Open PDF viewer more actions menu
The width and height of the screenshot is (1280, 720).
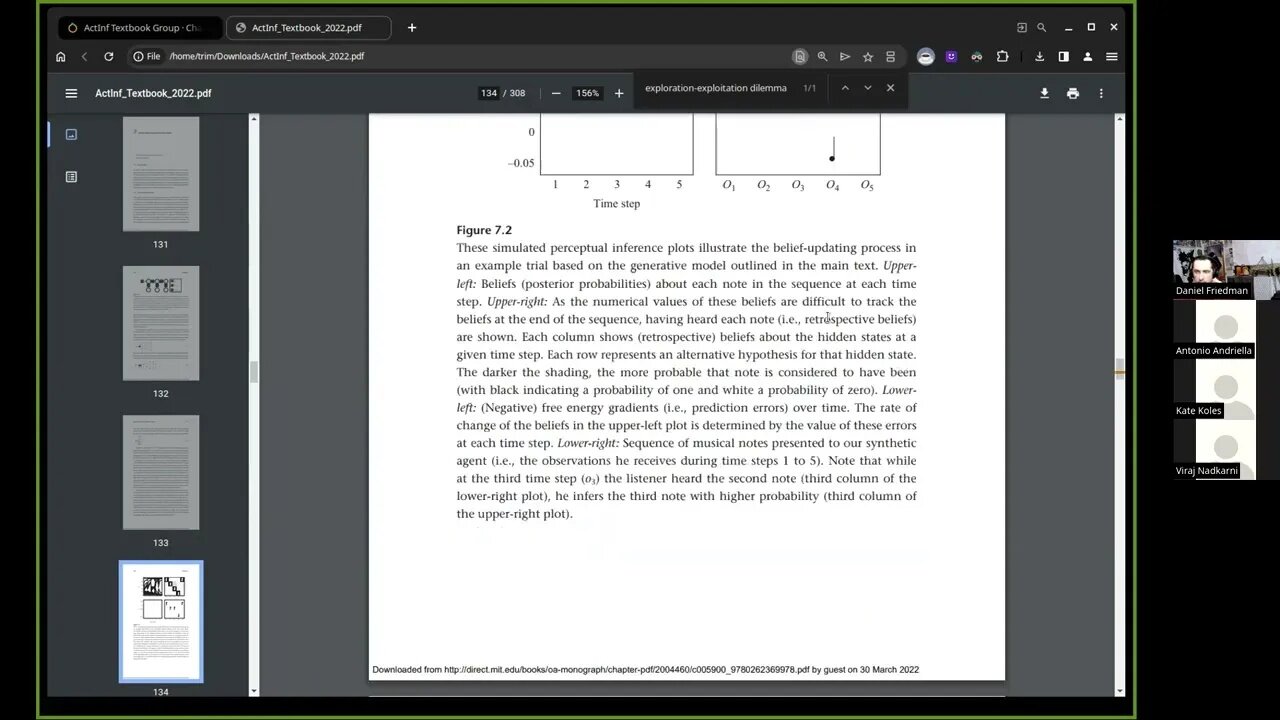click(x=1101, y=93)
